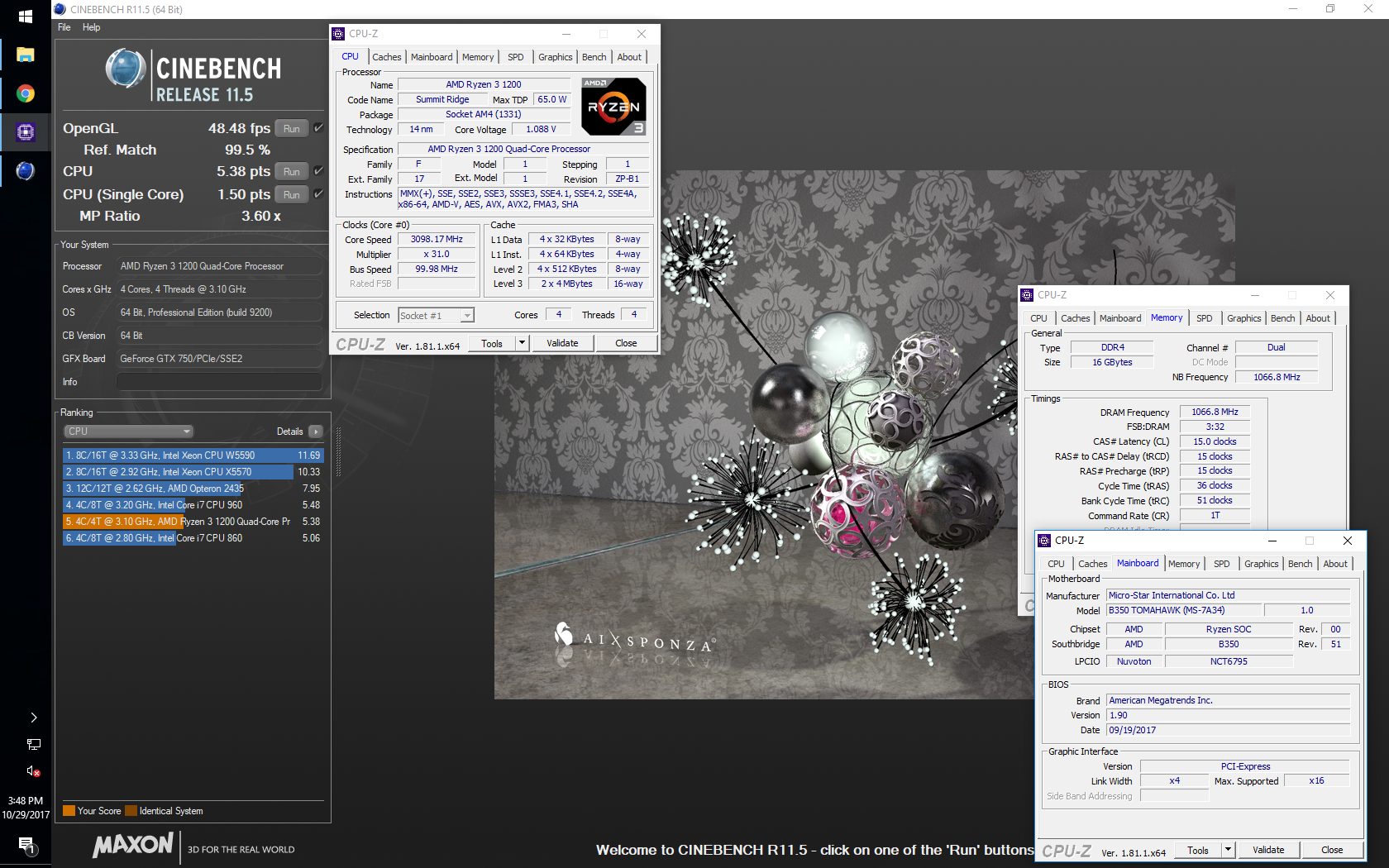This screenshot has height=868, width=1389.
Task: Toggle the CPU test checkbox
Action: [318, 171]
